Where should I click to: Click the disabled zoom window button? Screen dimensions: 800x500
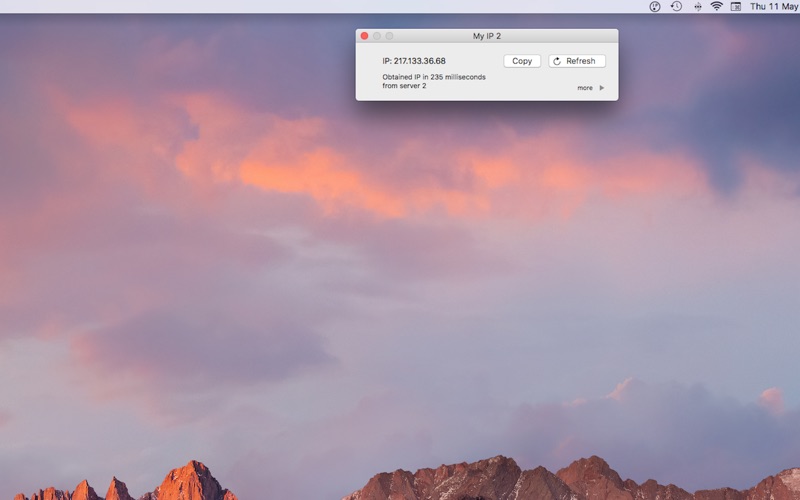389,36
